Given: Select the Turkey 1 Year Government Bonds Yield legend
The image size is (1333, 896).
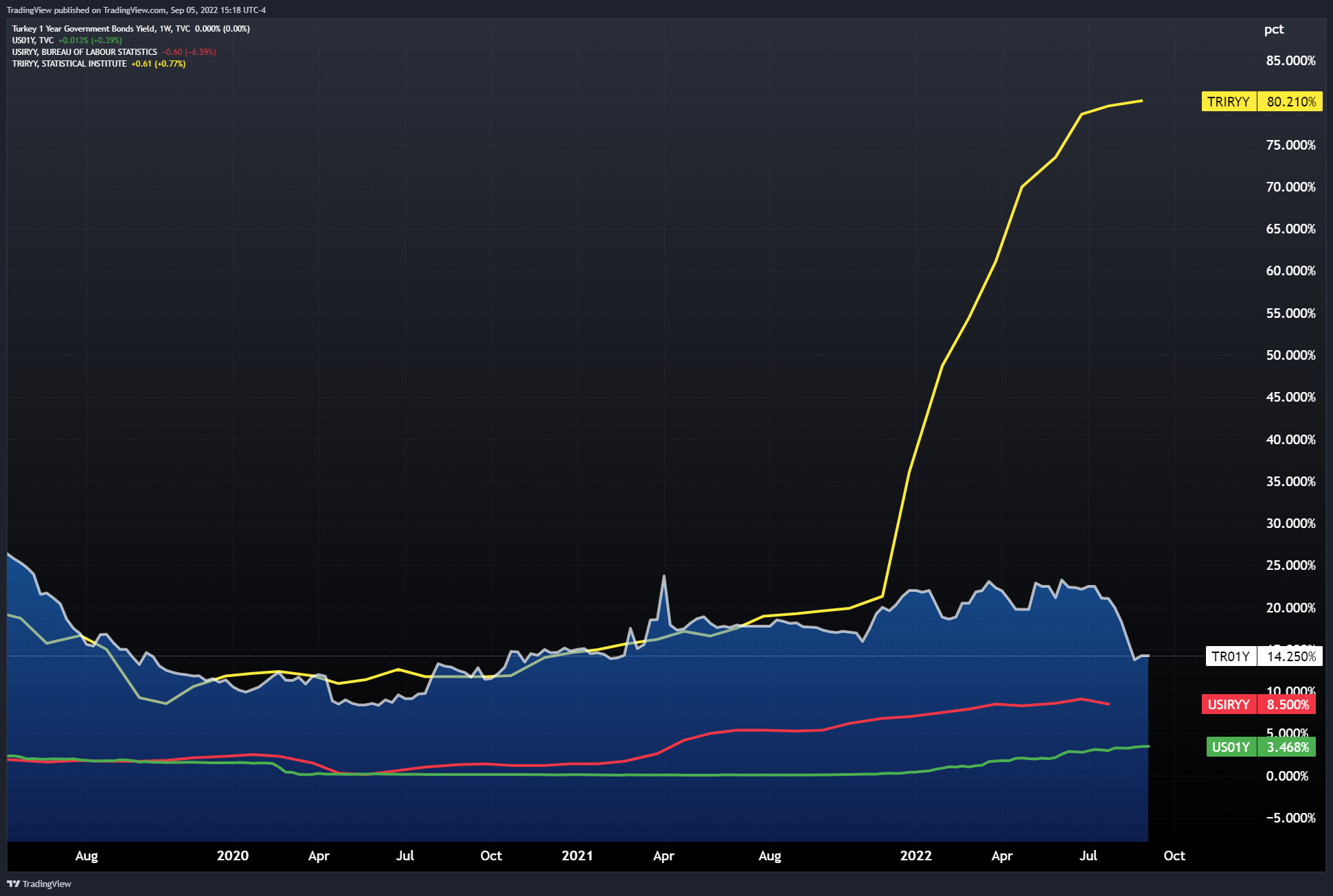Looking at the screenshot, I should [x=130, y=29].
